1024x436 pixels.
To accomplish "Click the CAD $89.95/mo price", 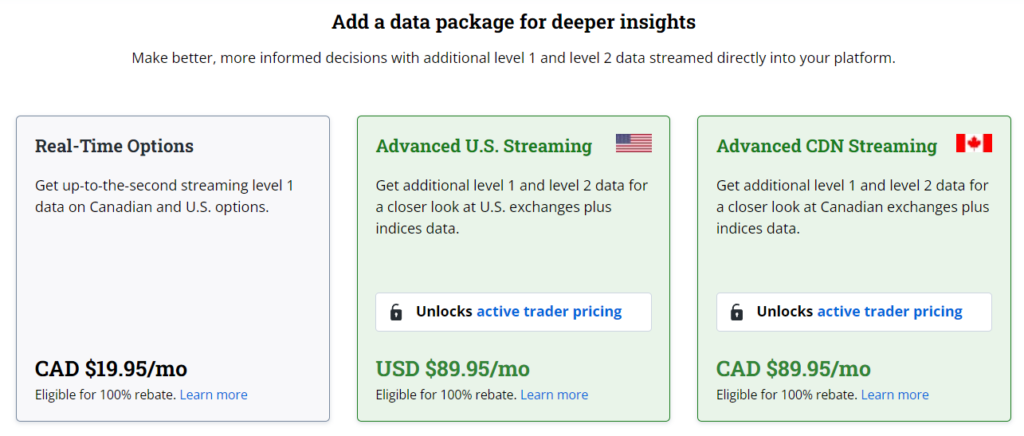I will coord(794,368).
